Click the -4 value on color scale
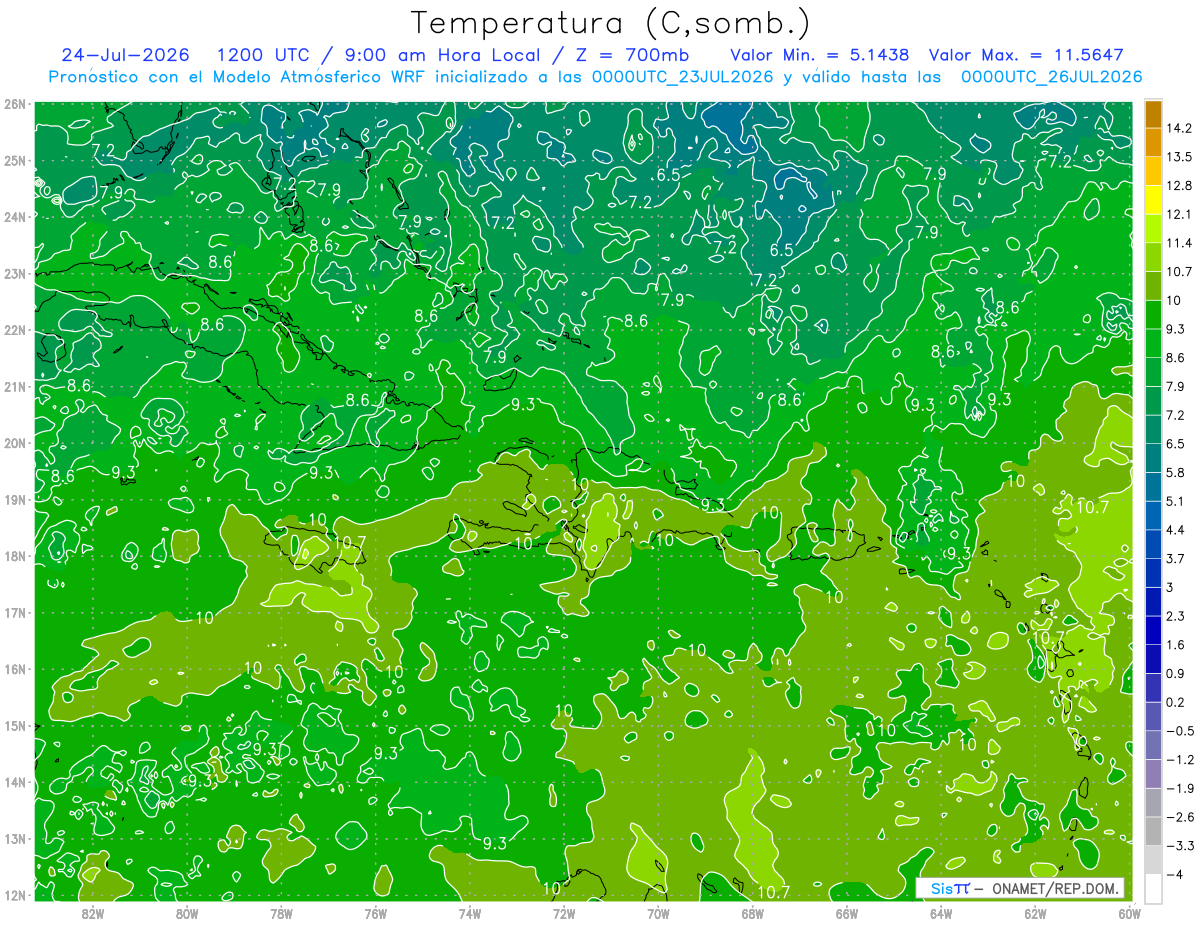 pyautogui.click(x=1174, y=874)
